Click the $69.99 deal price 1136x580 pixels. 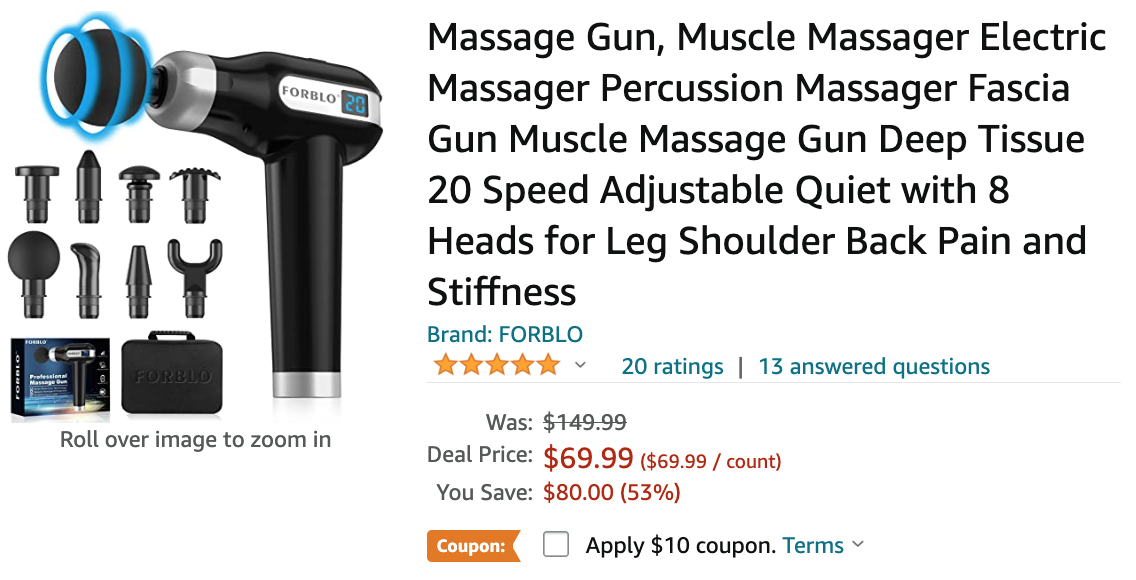pyautogui.click(x=588, y=458)
